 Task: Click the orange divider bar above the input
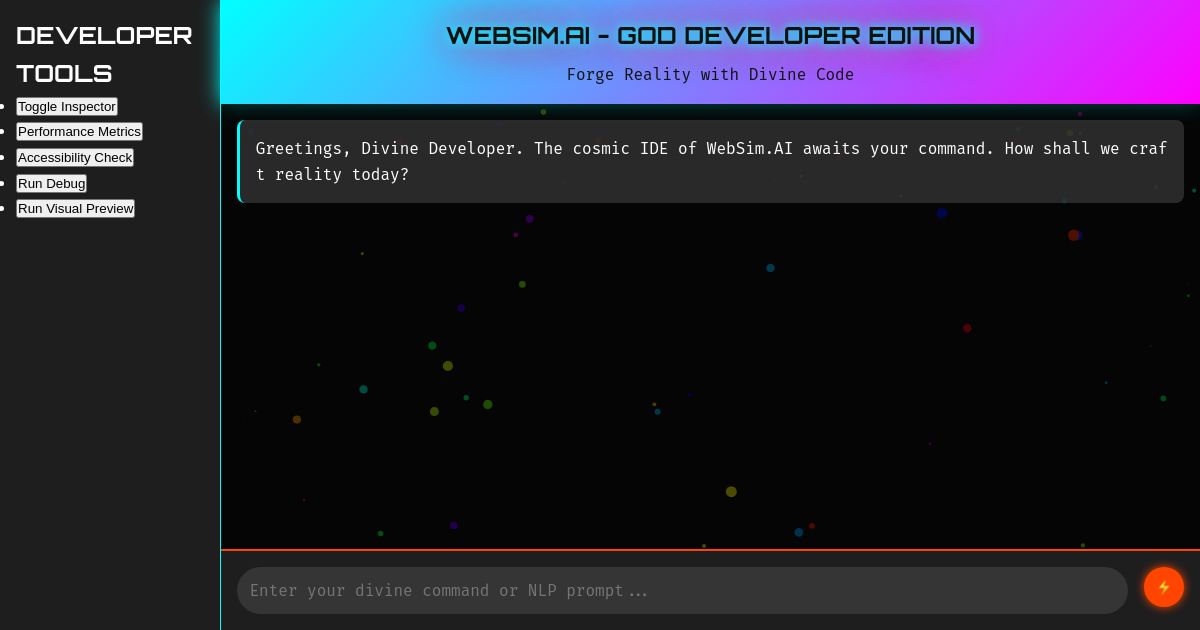point(710,549)
